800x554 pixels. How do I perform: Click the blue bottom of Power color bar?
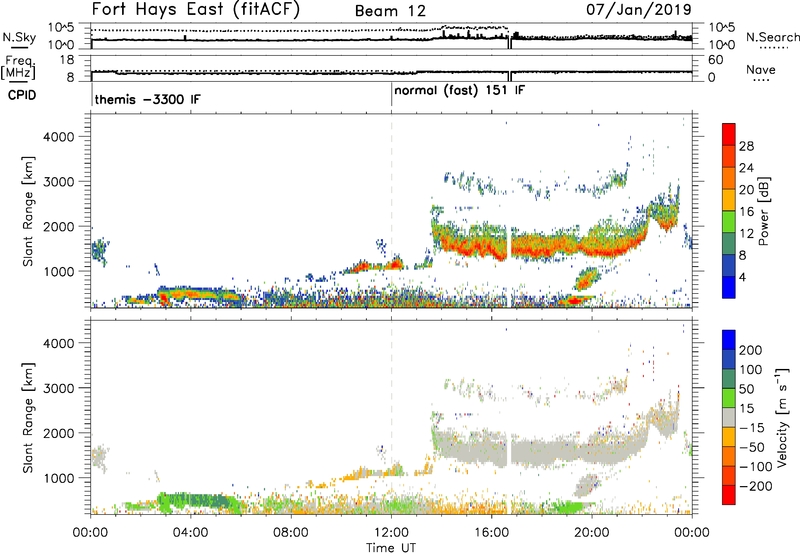click(x=729, y=287)
